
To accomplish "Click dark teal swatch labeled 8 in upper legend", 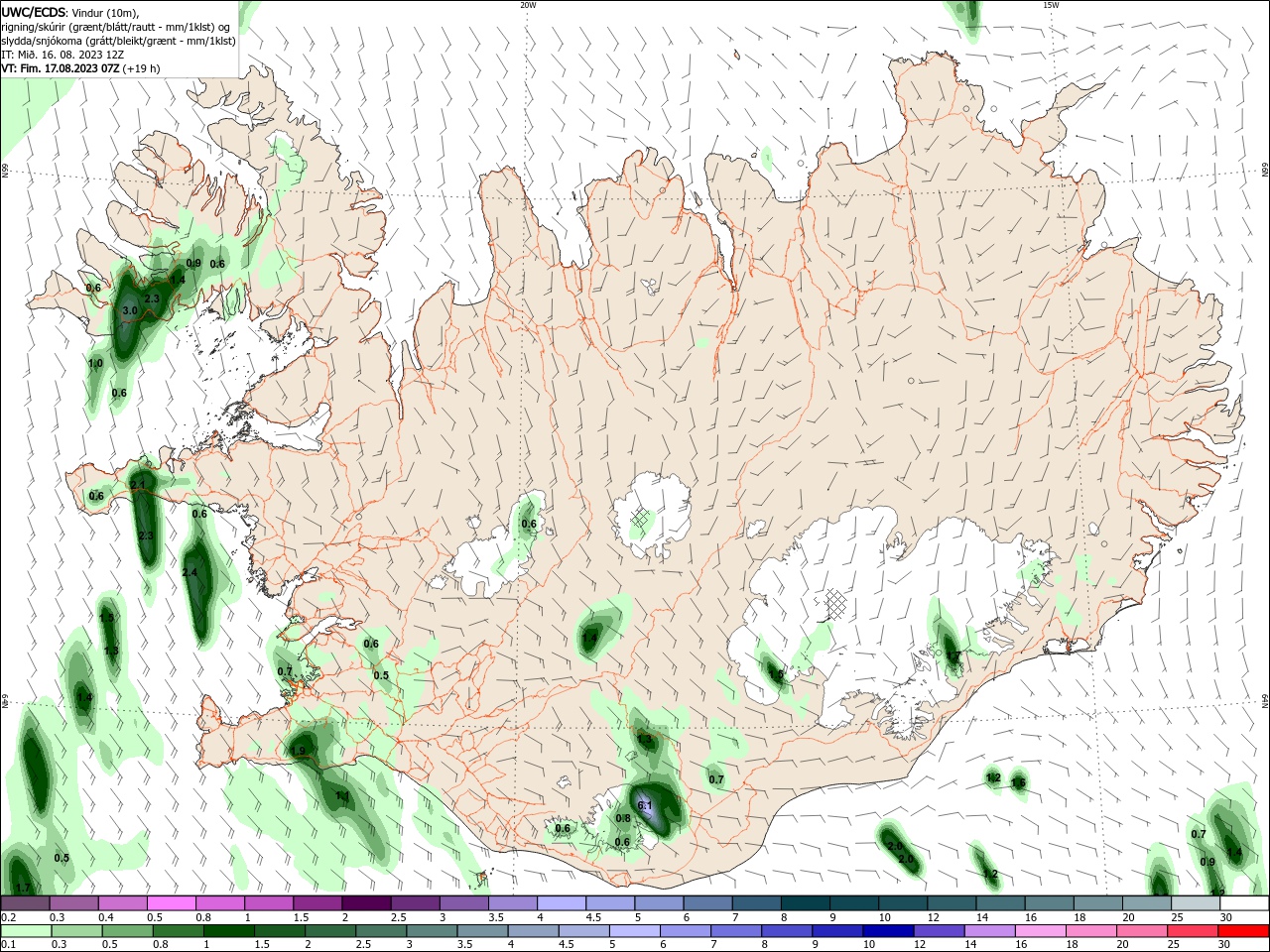I will 806,903.
